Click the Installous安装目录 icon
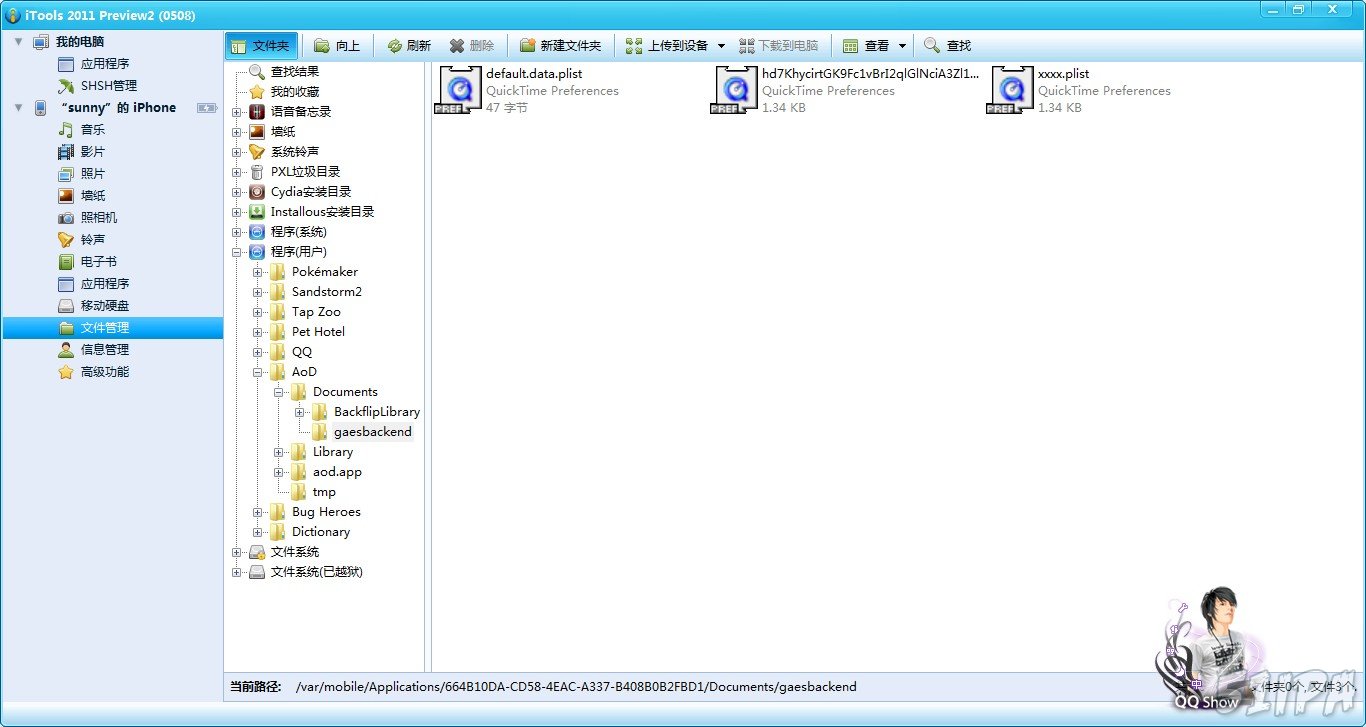The image size is (1366, 727). [x=257, y=212]
